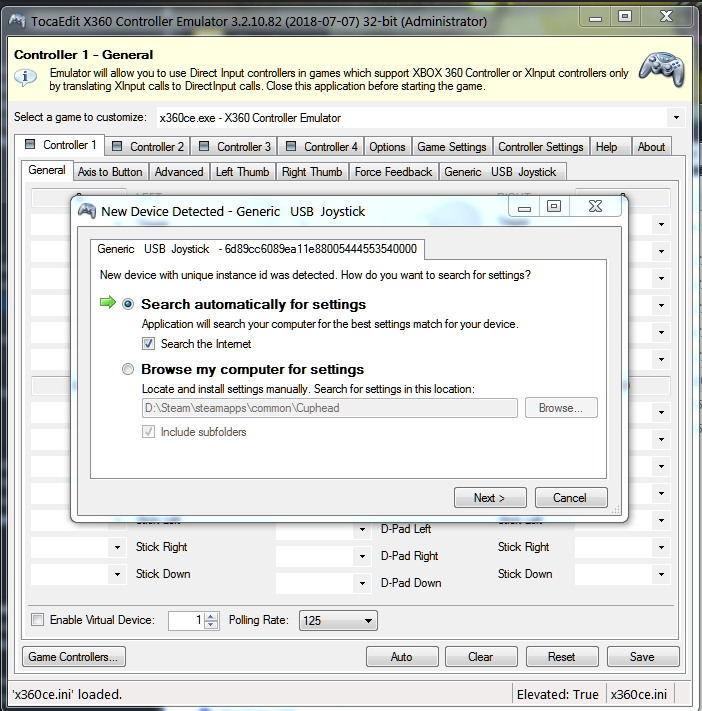Click the Controller 4 tab status square icon
This screenshot has height=711, width=702.
[x=291, y=146]
